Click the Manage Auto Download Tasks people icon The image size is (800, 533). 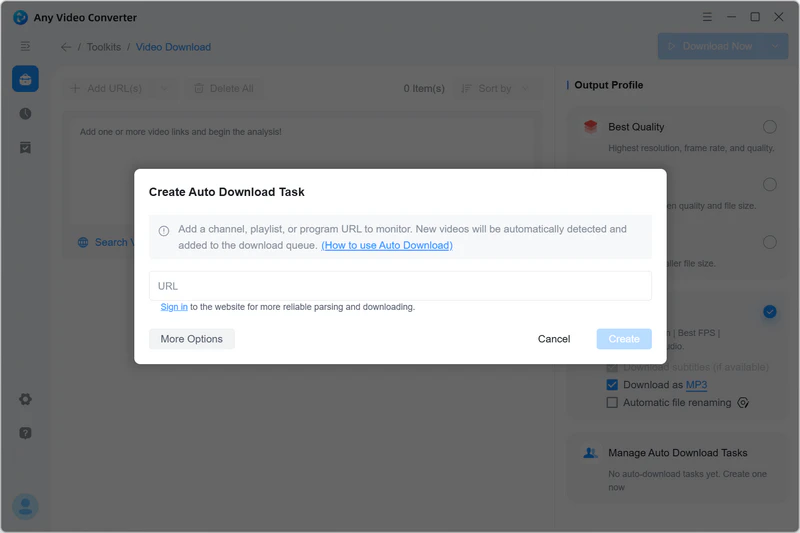tap(590, 452)
